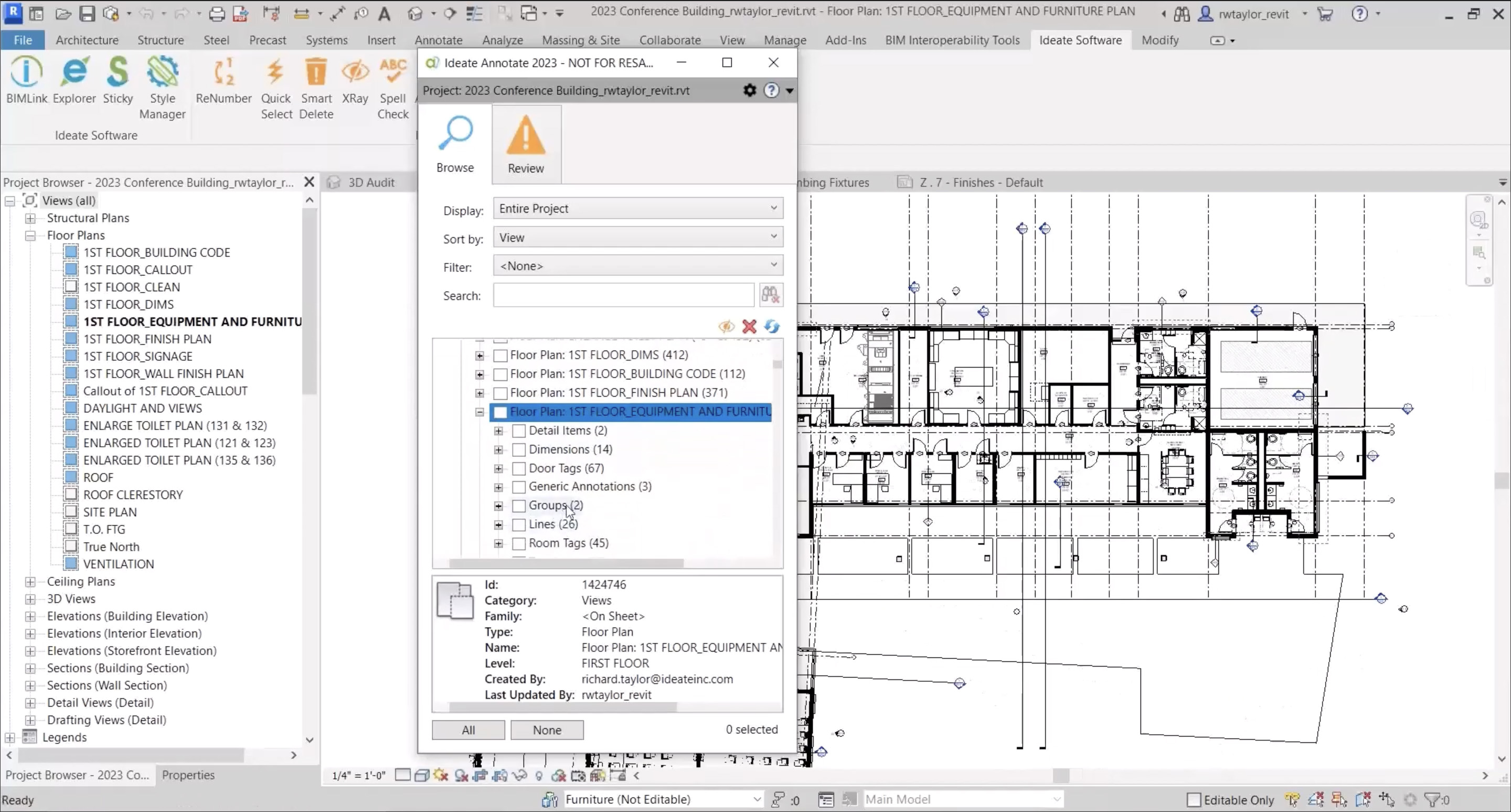The width and height of the screenshot is (1511, 812).
Task: Check the Door Tags (67) checkbox
Action: [518, 468]
